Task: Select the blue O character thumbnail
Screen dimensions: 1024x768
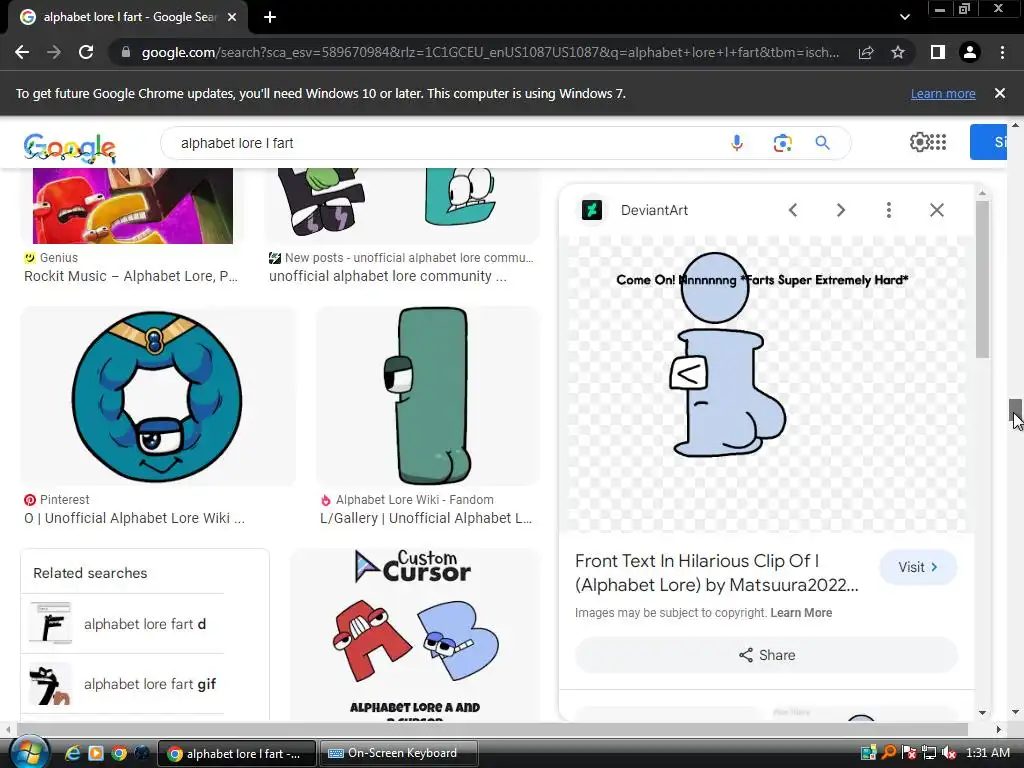Action: (x=157, y=396)
